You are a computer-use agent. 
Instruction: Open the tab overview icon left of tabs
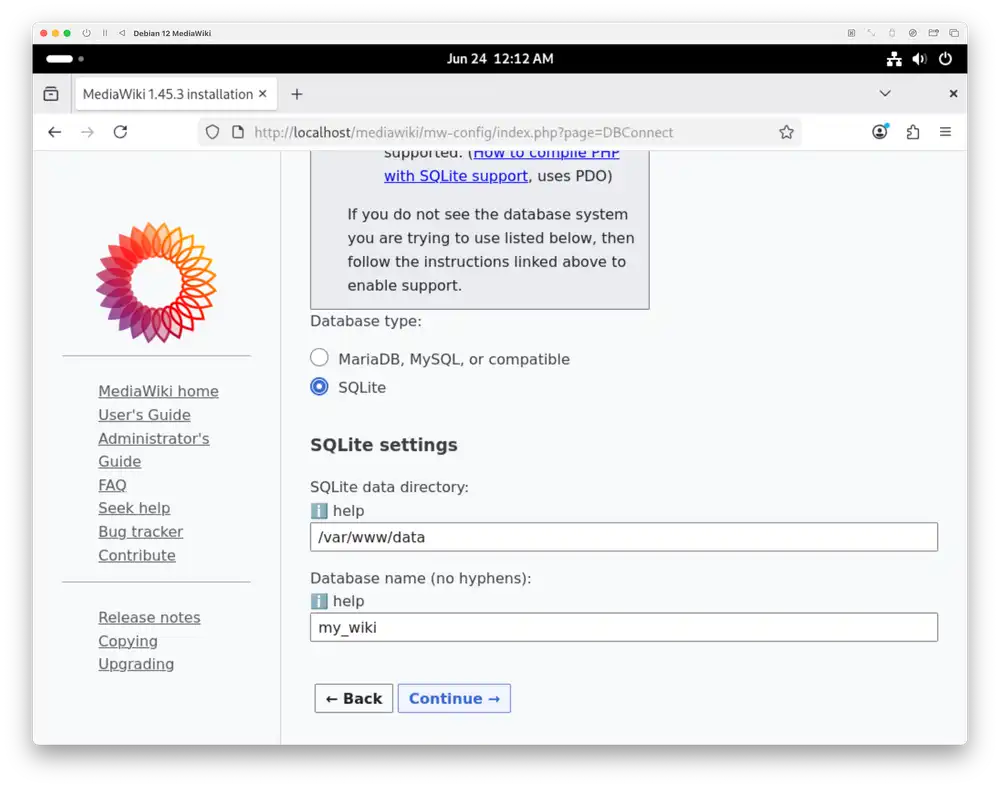click(51, 94)
